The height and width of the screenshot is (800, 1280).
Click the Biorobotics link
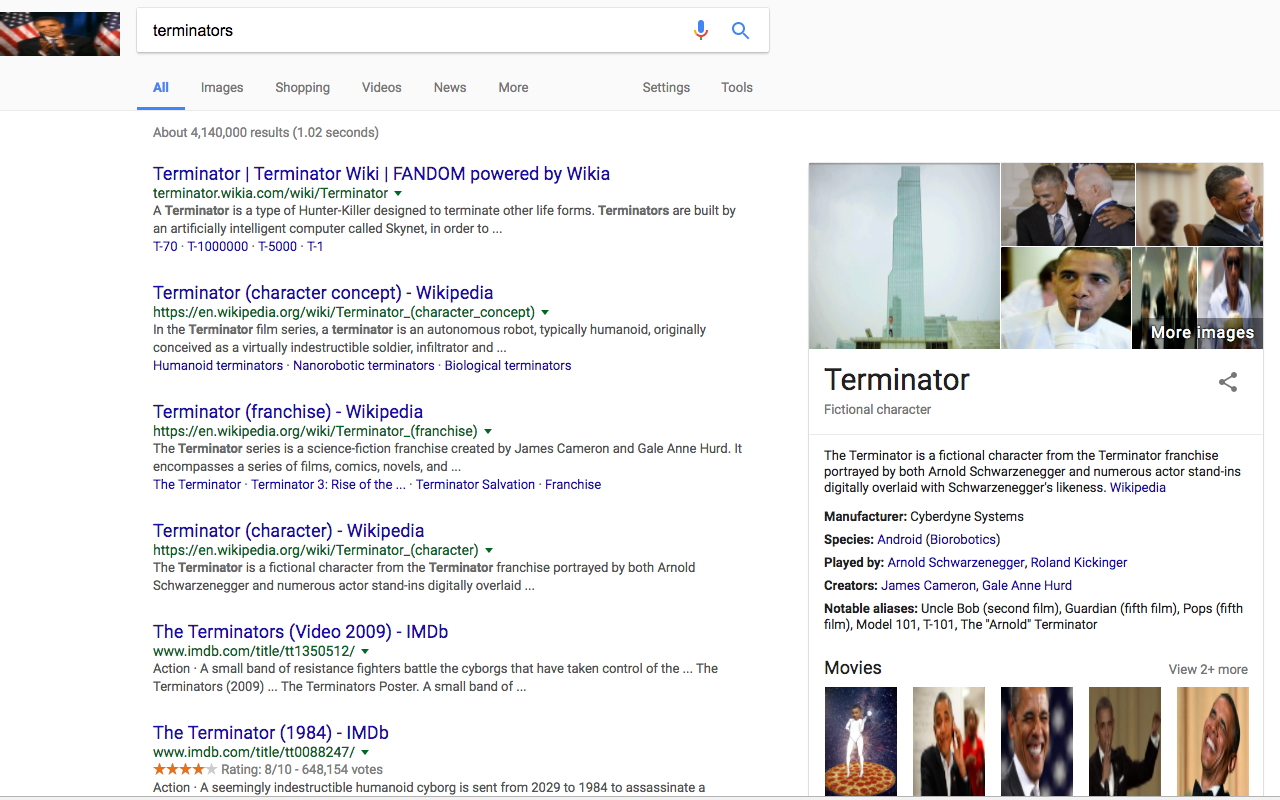pyautogui.click(x=963, y=540)
